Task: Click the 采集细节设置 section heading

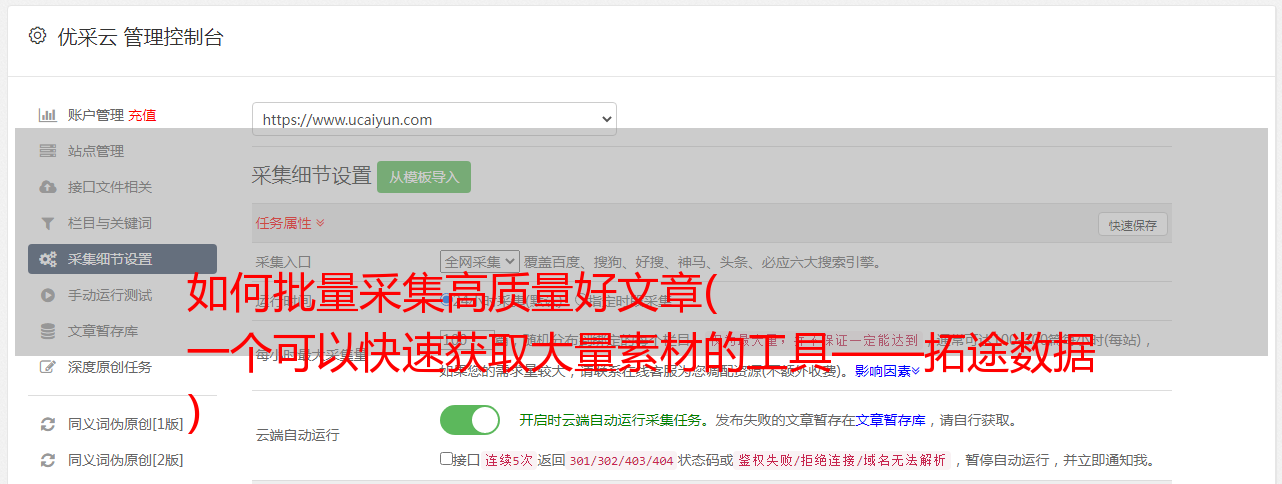Action: point(312,176)
